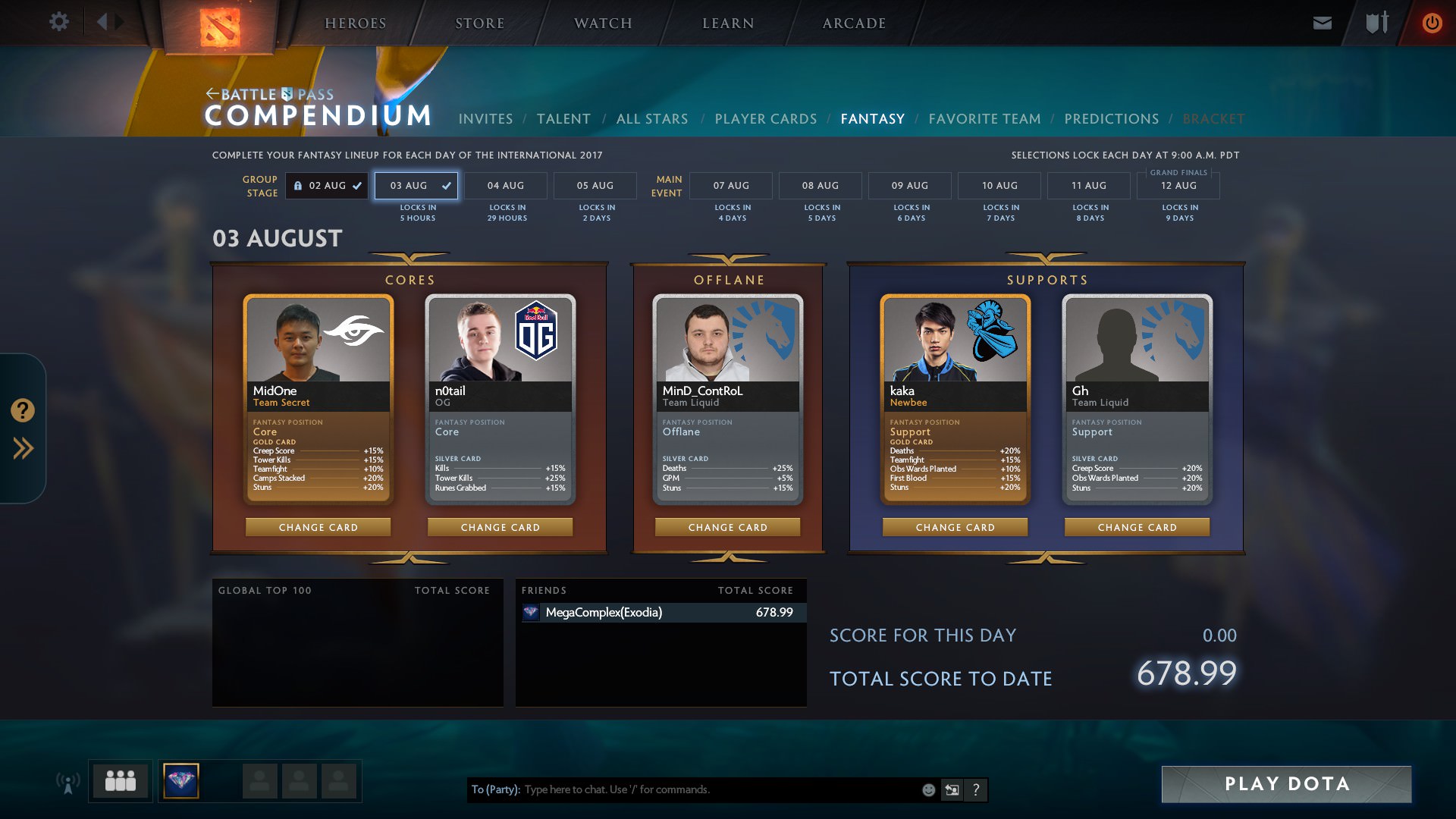Select the BRACKET tab in compendium
Viewport: 1456px width, 819px height.
(x=1214, y=118)
